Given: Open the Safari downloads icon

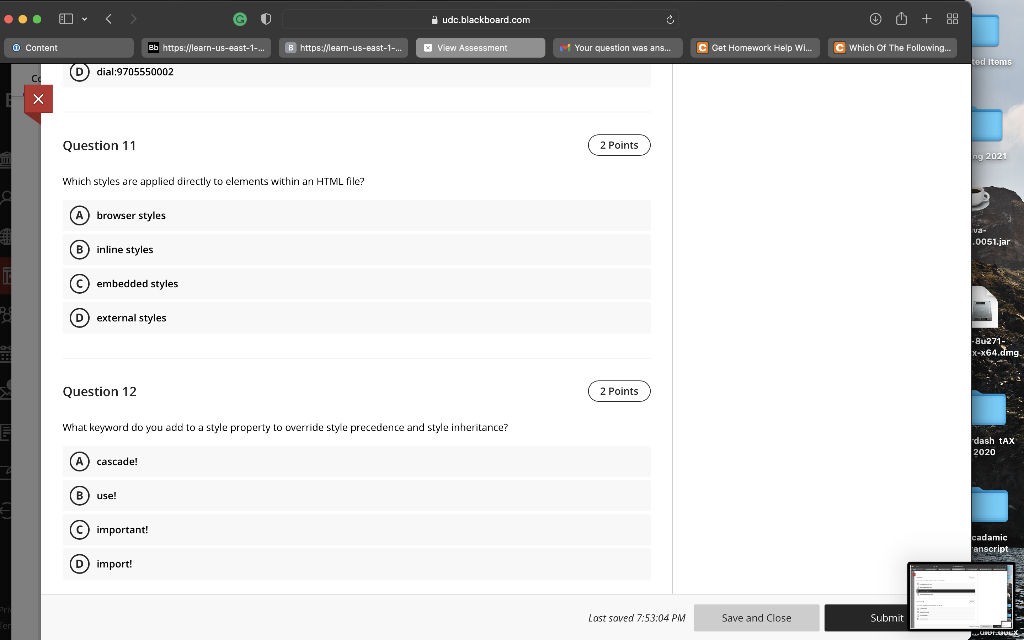Looking at the screenshot, I should 876,19.
